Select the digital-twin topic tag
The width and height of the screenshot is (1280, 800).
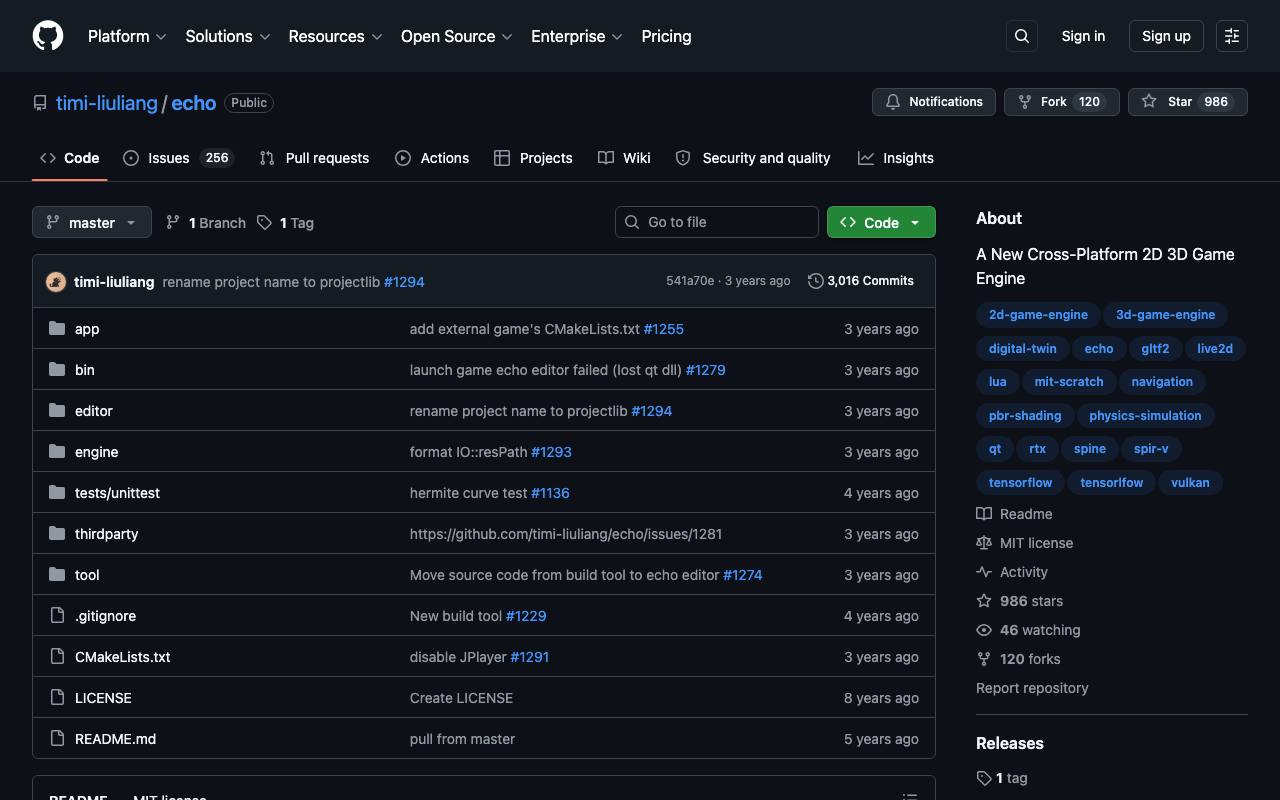[1022, 349]
